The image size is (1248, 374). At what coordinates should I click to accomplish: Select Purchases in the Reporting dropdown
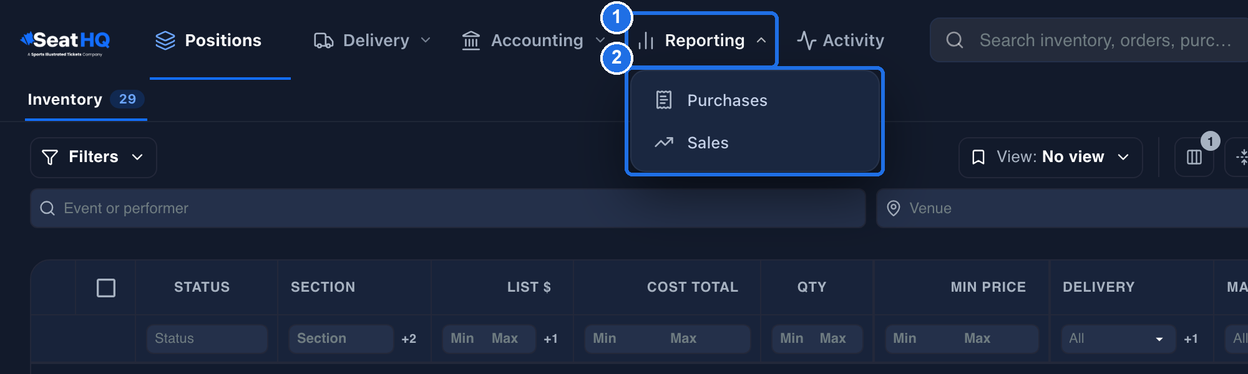click(754, 100)
